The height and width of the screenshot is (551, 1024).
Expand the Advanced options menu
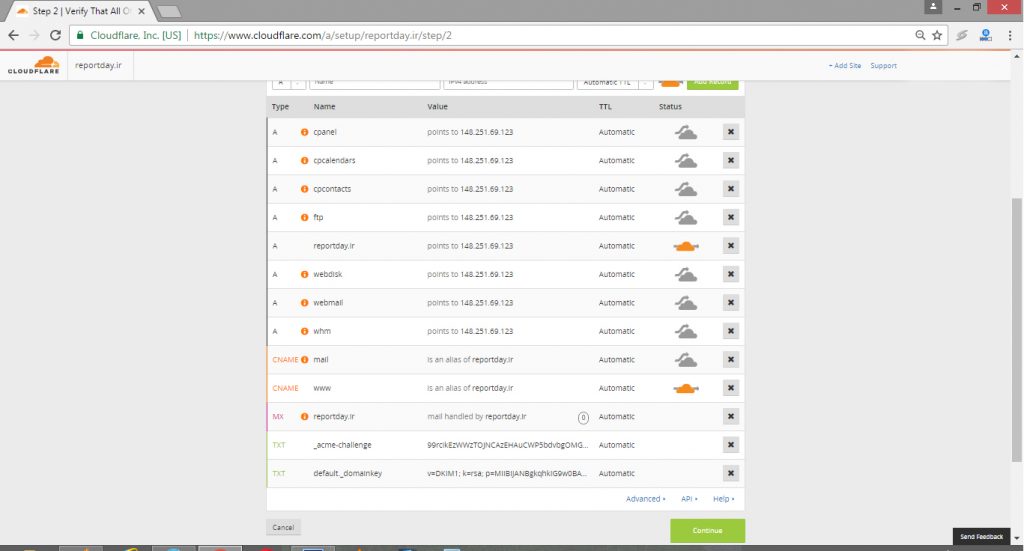click(645, 499)
